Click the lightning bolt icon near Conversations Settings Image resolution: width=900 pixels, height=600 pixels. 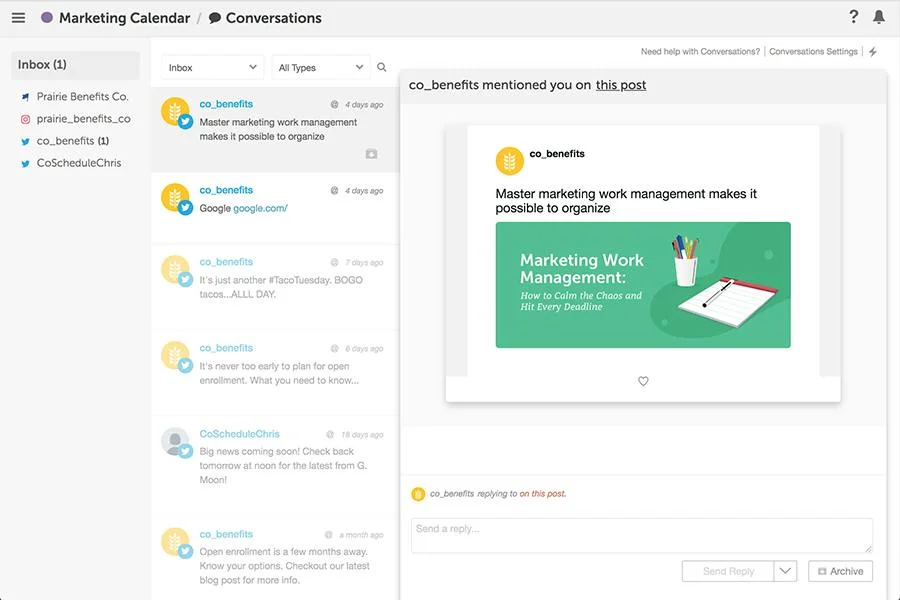(x=872, y=52)
